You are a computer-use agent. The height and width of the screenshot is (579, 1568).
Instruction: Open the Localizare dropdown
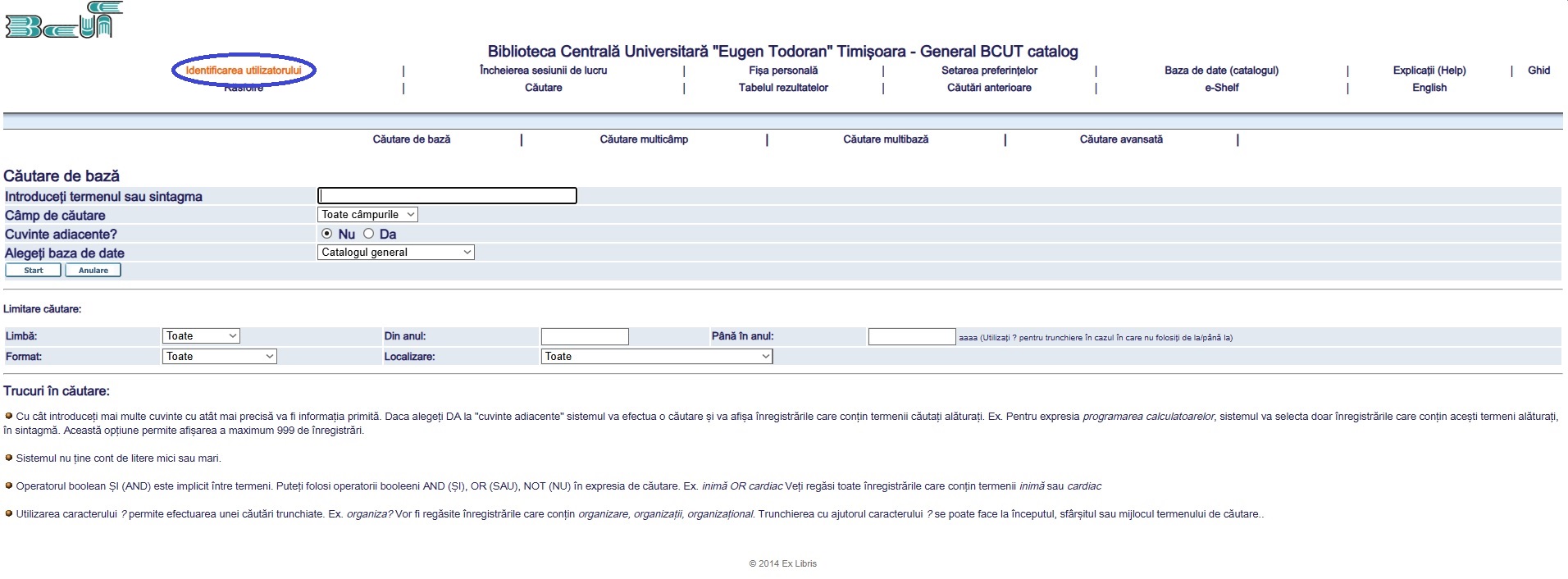656,357
